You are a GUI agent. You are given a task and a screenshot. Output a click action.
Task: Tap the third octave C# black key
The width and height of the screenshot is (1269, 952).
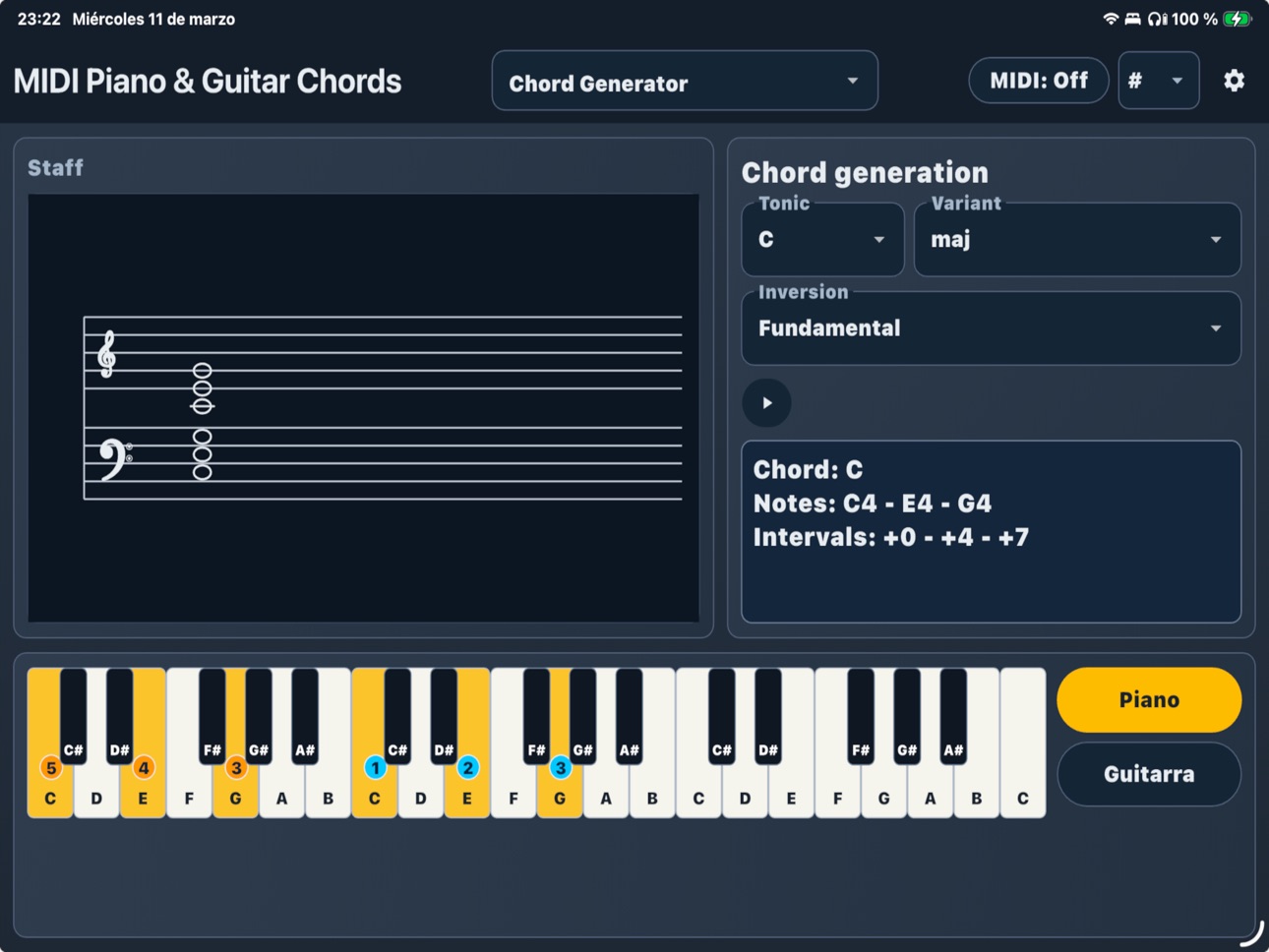(722, 716)
